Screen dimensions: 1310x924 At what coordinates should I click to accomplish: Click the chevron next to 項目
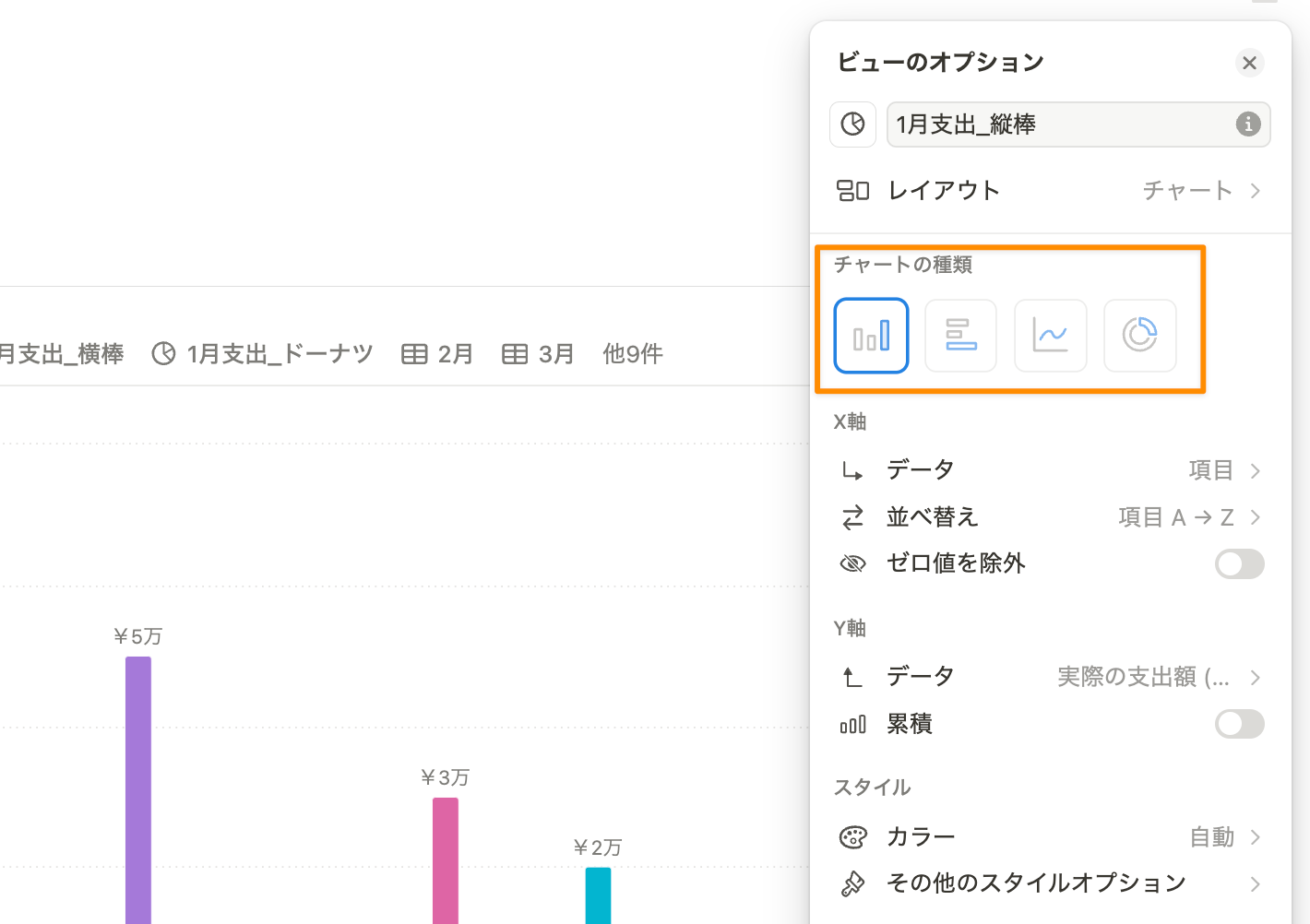click(1256, 471)
